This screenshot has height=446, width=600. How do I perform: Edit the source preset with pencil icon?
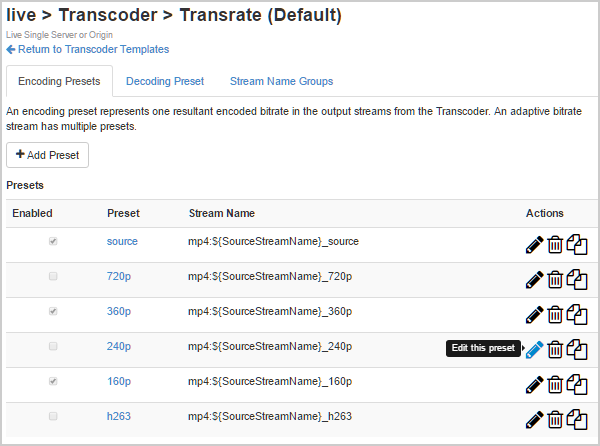tap(534, 245)
